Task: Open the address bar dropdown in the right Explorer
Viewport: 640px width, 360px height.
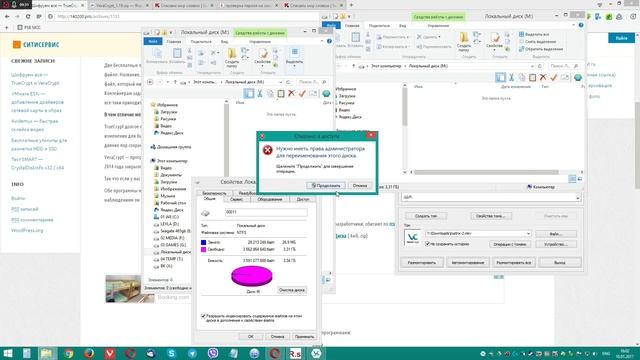Action: (532, 66)
